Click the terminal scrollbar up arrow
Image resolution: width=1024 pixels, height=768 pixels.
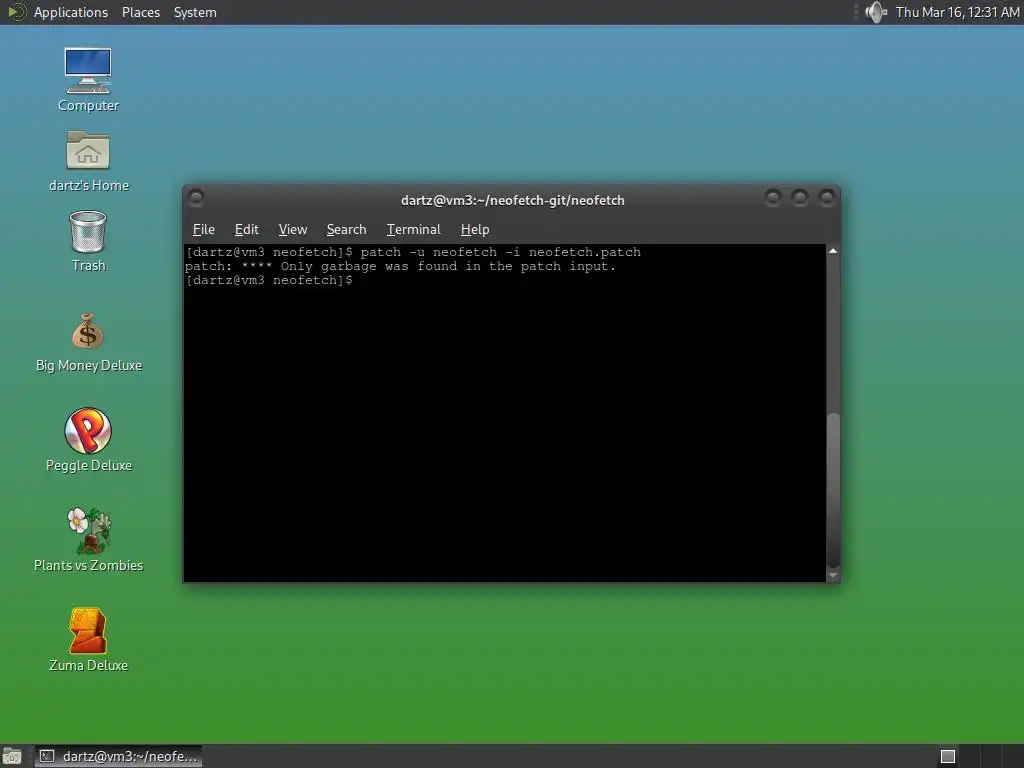pos(833,251)
